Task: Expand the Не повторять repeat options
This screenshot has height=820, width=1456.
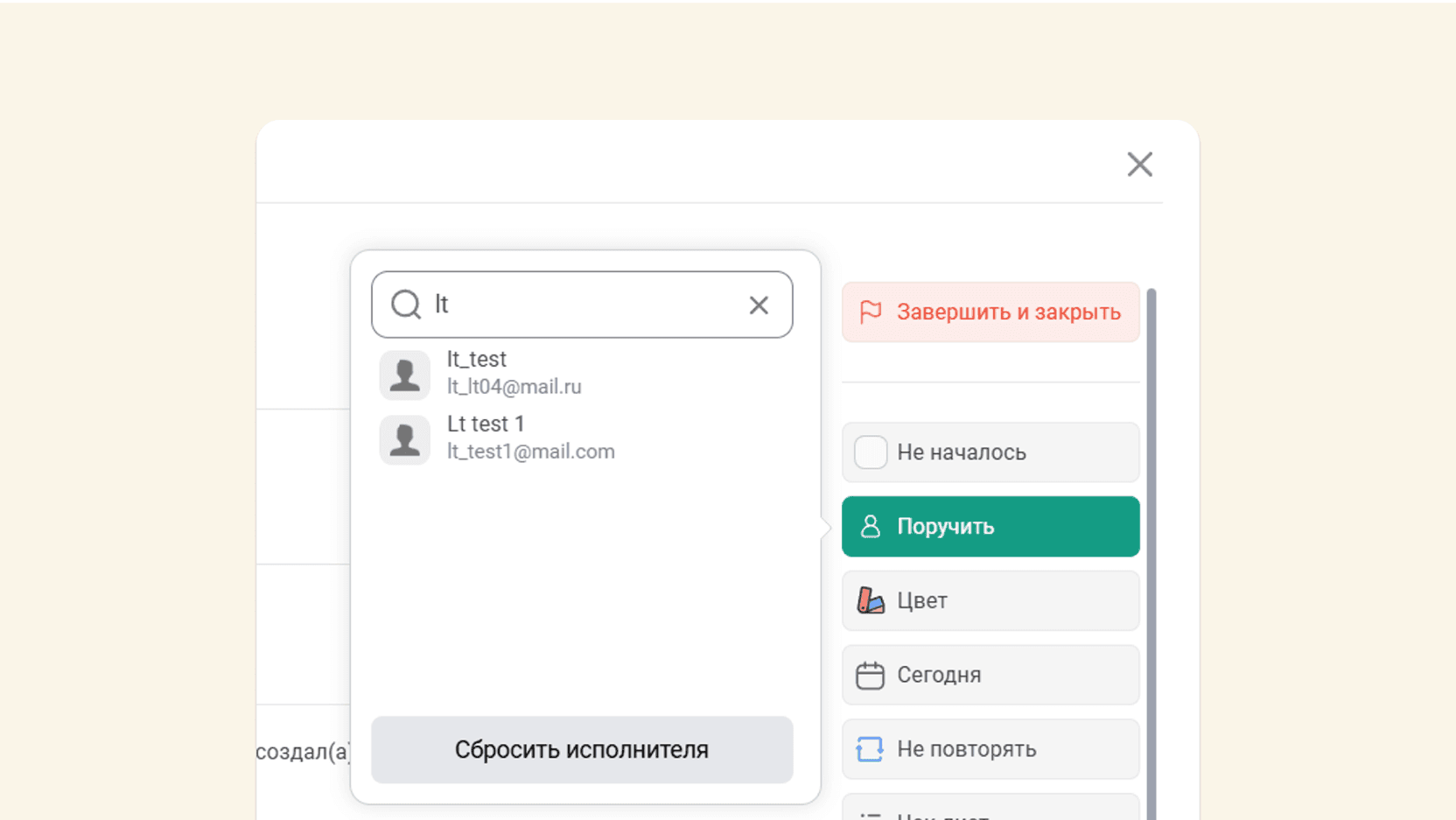Action: 990,749
